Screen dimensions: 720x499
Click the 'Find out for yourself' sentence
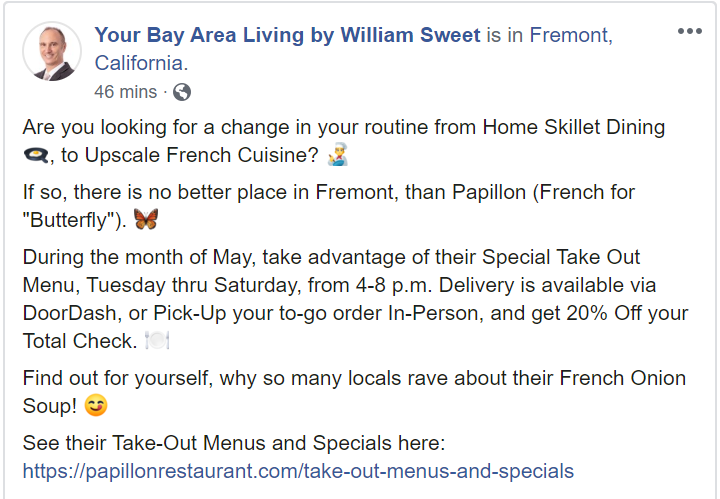coord(300,379)
